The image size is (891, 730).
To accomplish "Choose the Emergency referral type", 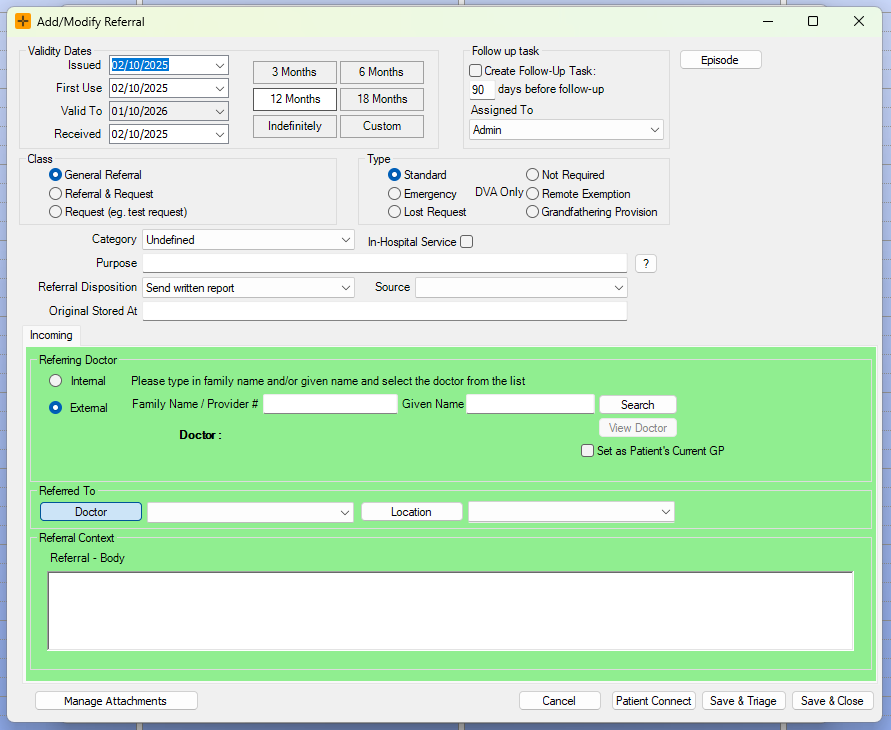I will click(394, 194).
